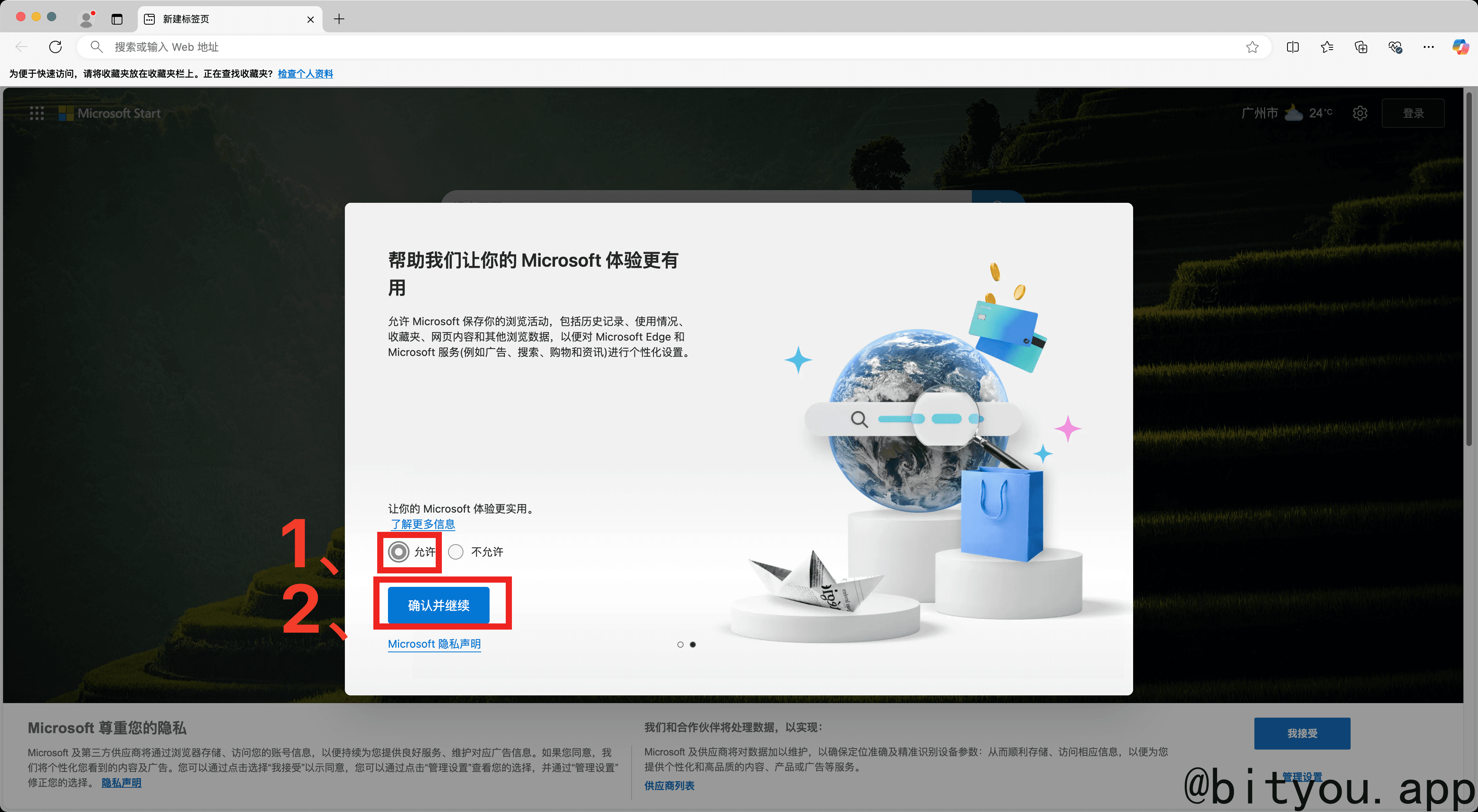
Task: Open the split screen icon
Action: pyautogui.click(x=1293, y=47)
